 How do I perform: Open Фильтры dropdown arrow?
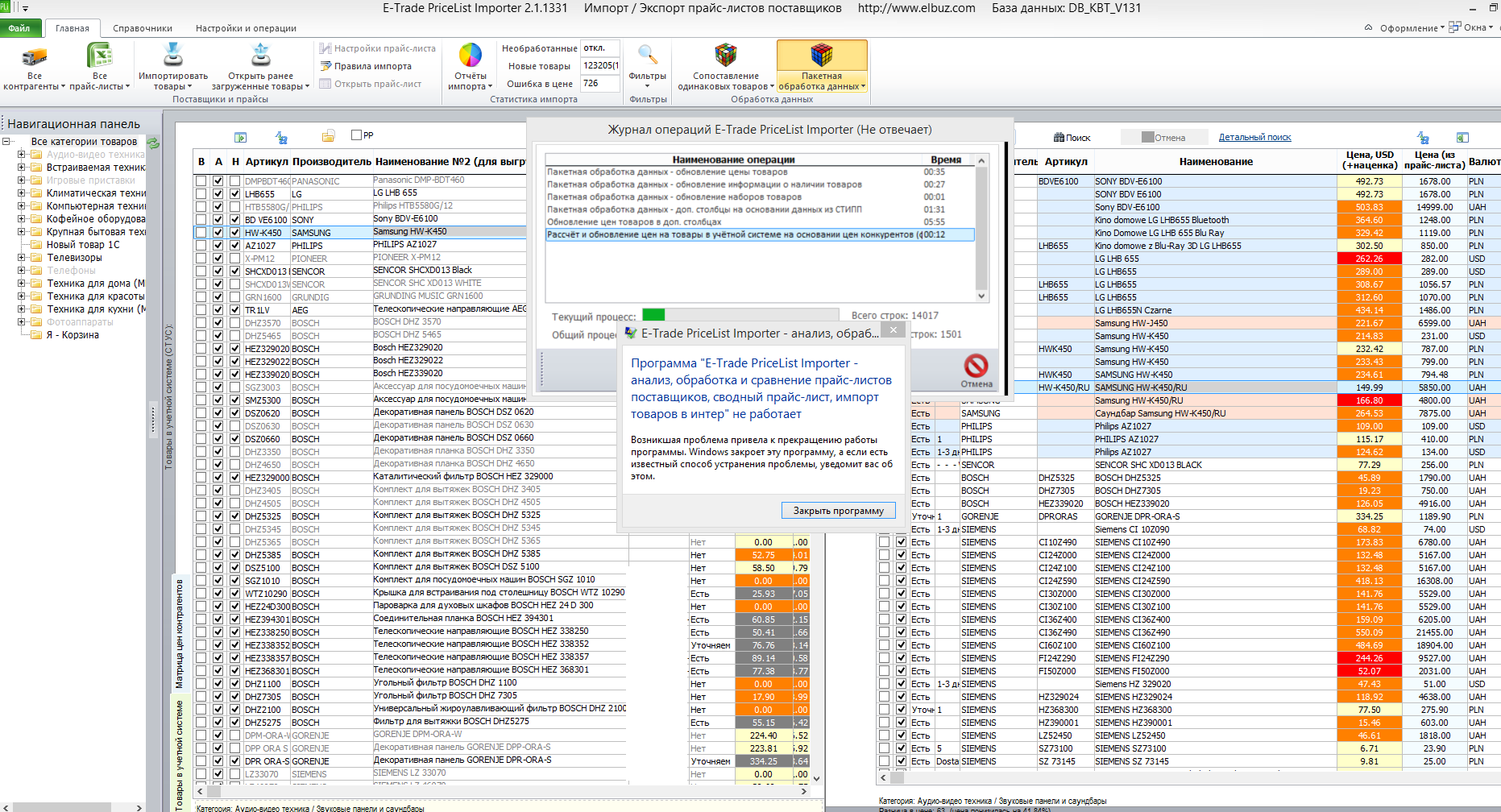(x=647, y=86)
